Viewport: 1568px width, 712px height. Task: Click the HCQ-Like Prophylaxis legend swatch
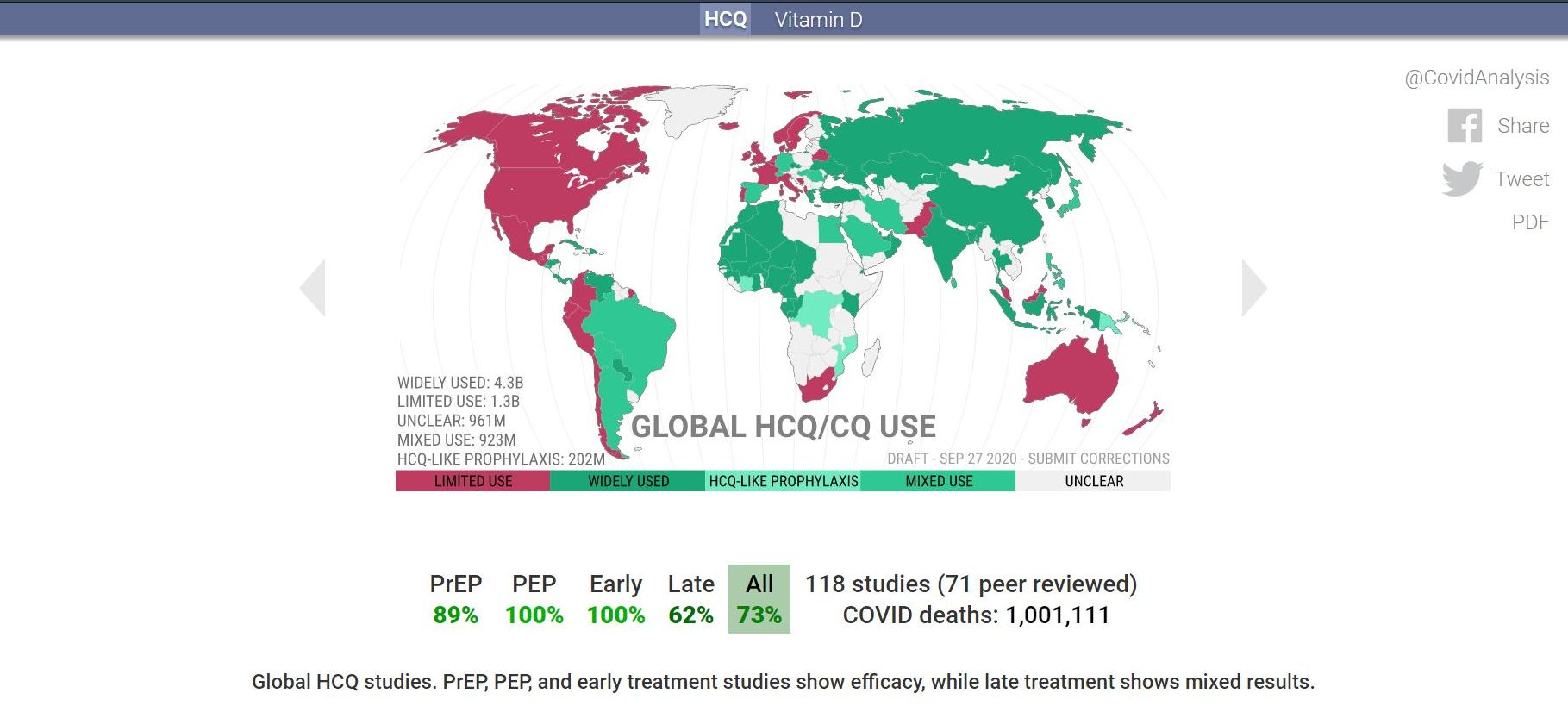point(783,481)
